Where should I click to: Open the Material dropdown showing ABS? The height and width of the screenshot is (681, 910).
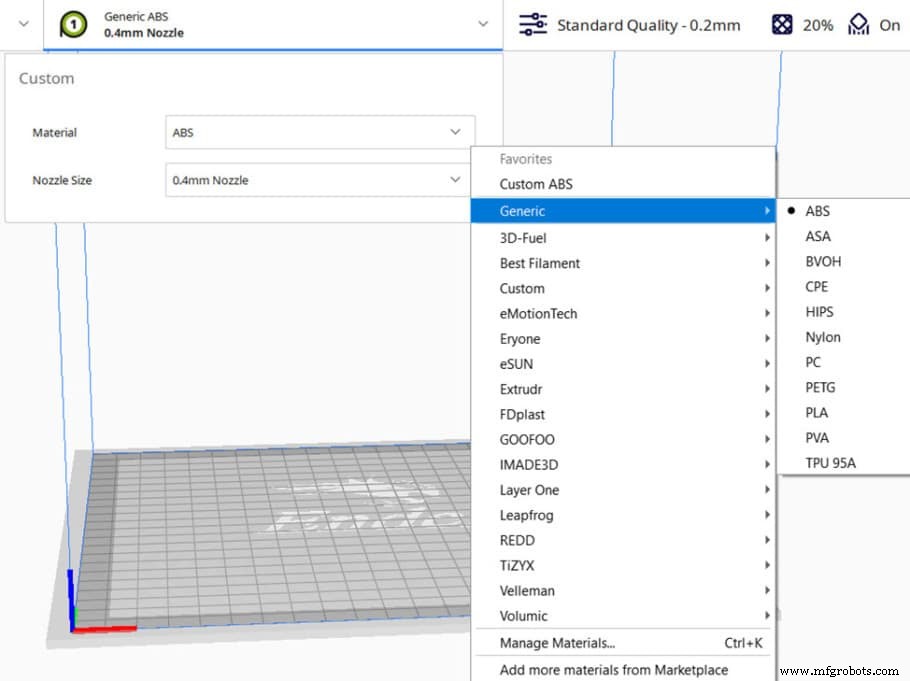pos(320,132)
